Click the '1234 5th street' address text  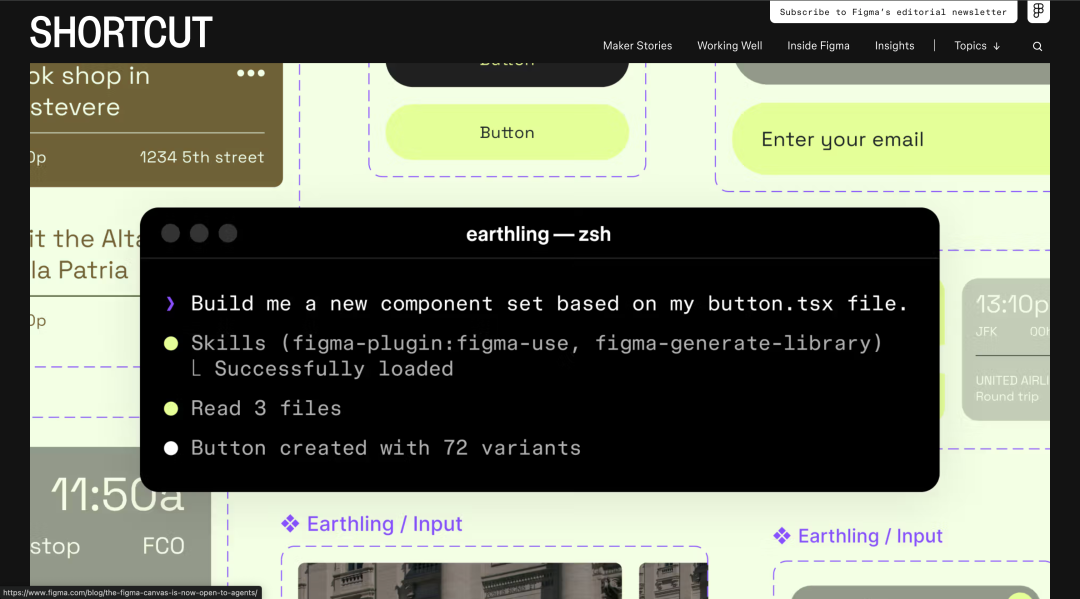(x=202, y=157)
